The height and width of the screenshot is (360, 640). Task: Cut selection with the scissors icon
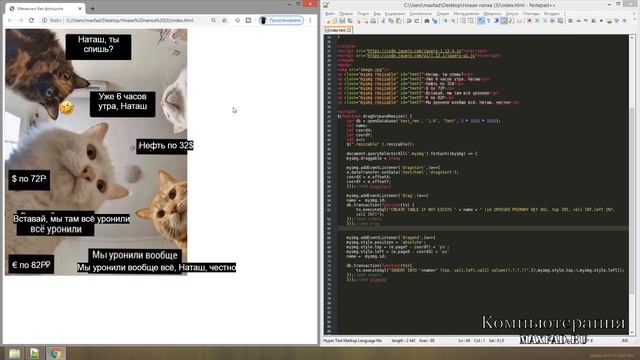pos(383,21)
